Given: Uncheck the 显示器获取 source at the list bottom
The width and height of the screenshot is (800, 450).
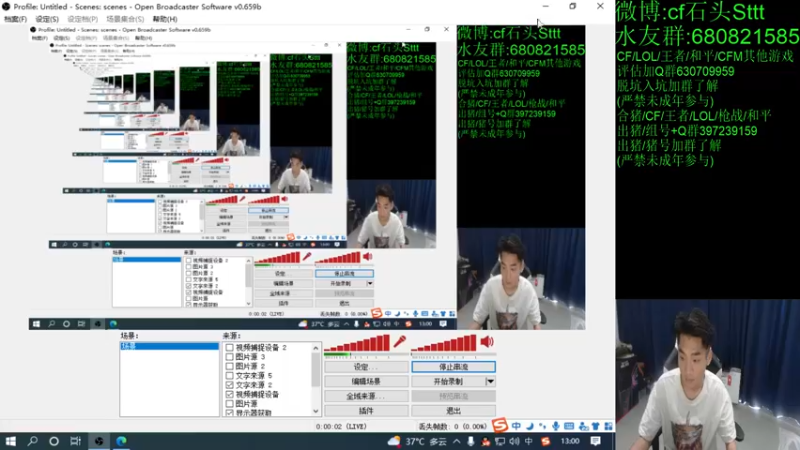Looking at the screenshot, I should coord(229,412).
